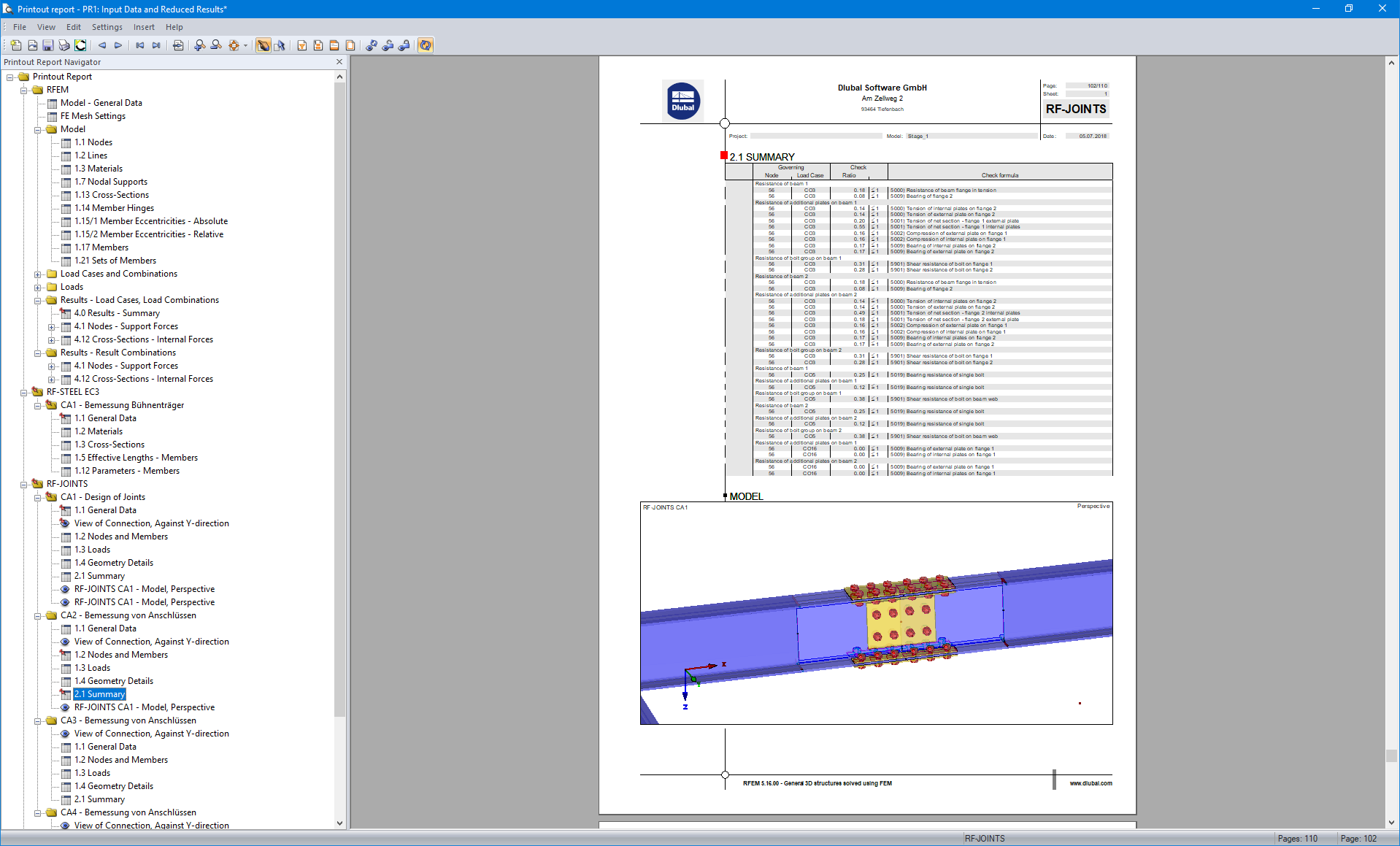The width and height of the screenshot is (1400, 846).
Task: Close the Printout Report Navigator panel
Action: point(339,62)
